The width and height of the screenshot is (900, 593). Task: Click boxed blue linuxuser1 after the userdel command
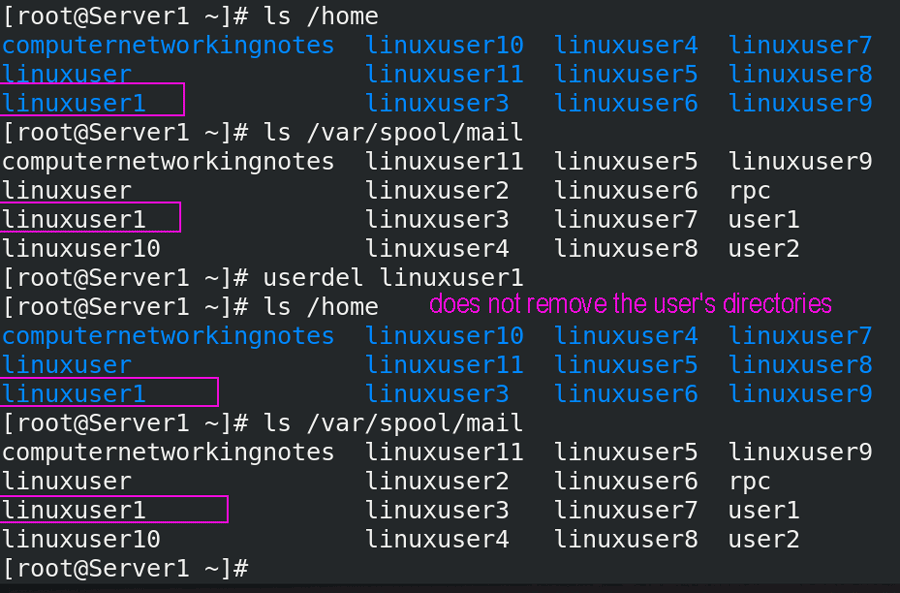click(74, 394)
